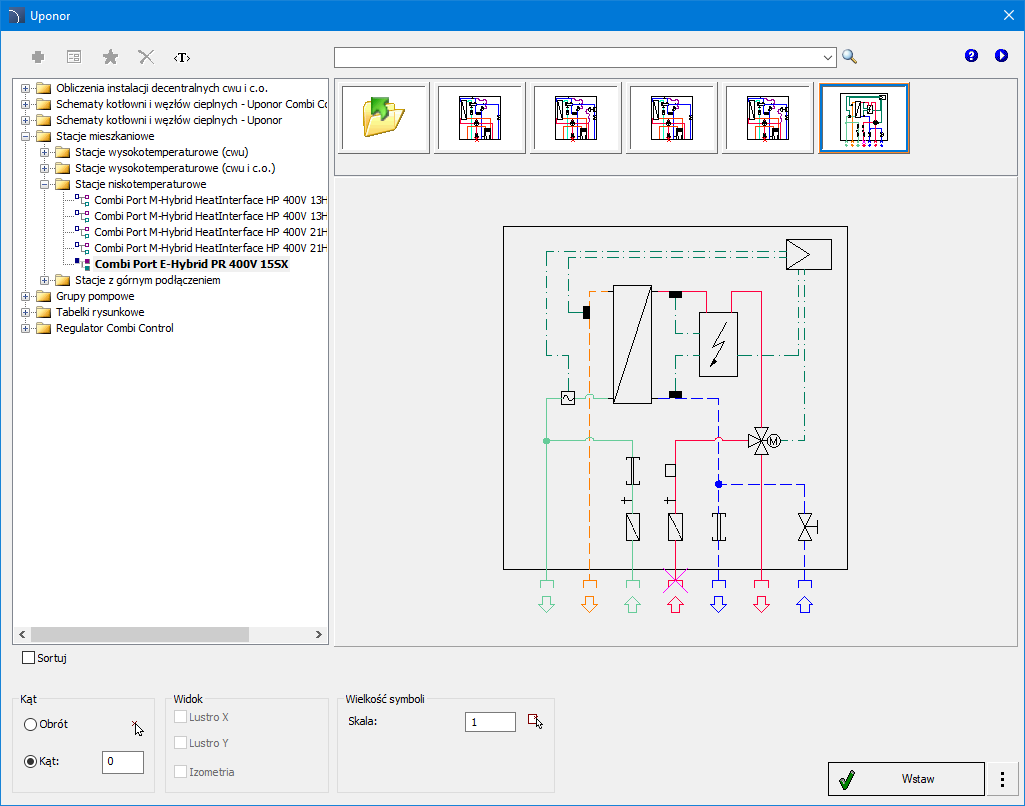
Task: Select Regulator Combi Control tree item
Action: [x=114, y=328]
